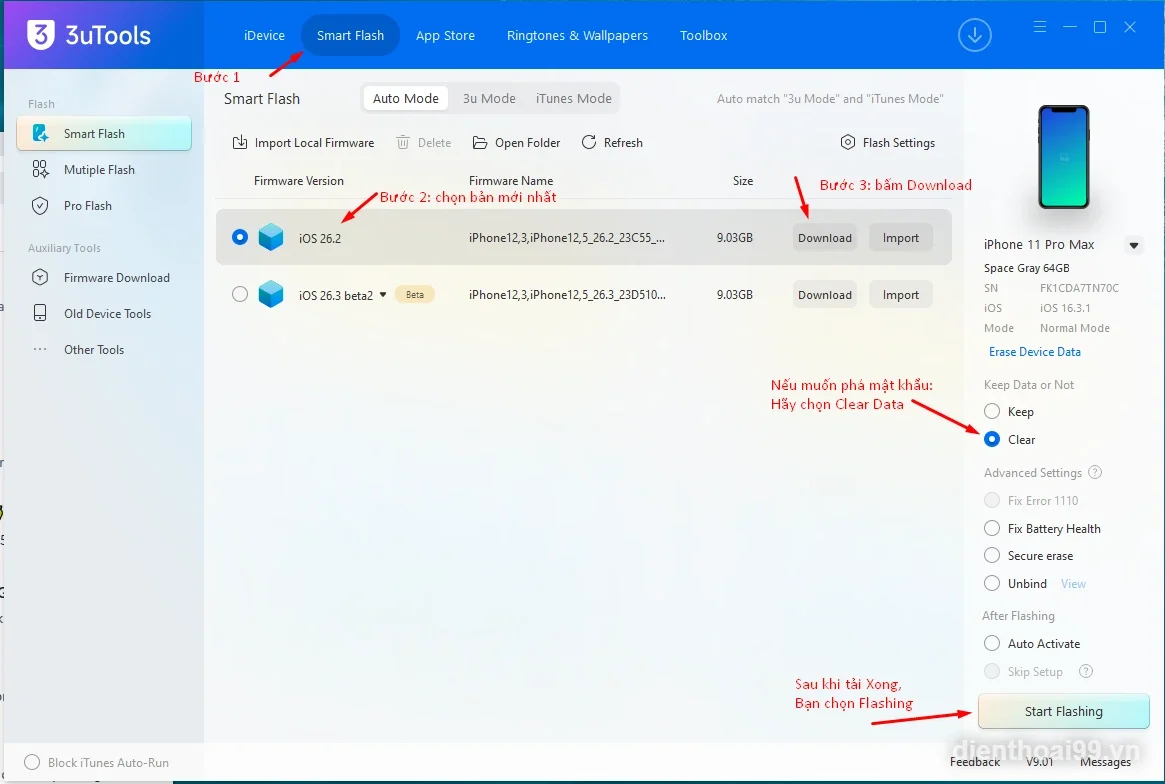The width and height of the screenshot is (1165, 784).
Task: Click the iOS 26.2 firmware cube icon
Action: coord(270,237)
